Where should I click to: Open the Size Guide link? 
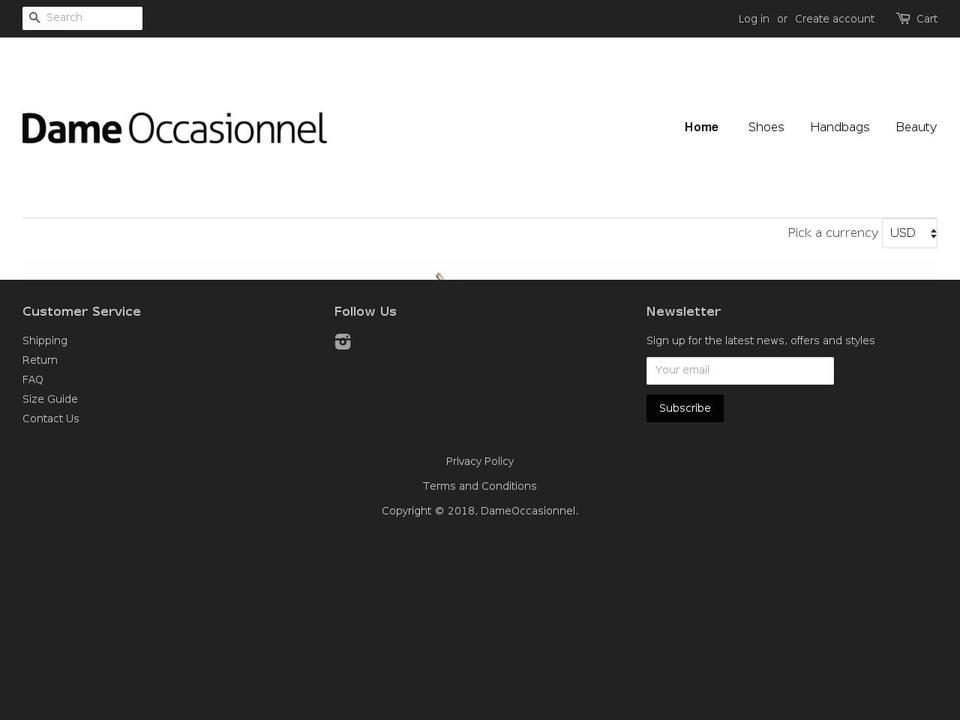click(x=50, y=399)
